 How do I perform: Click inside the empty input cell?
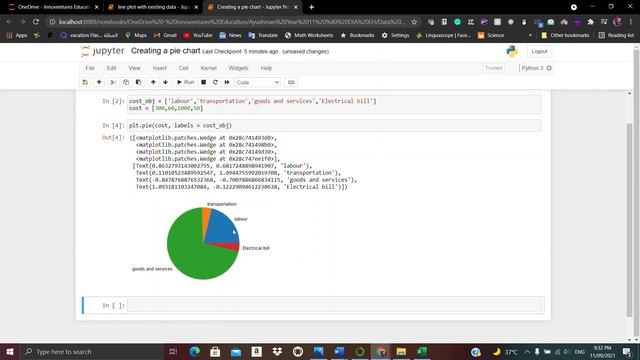click(x=334, y=305)
